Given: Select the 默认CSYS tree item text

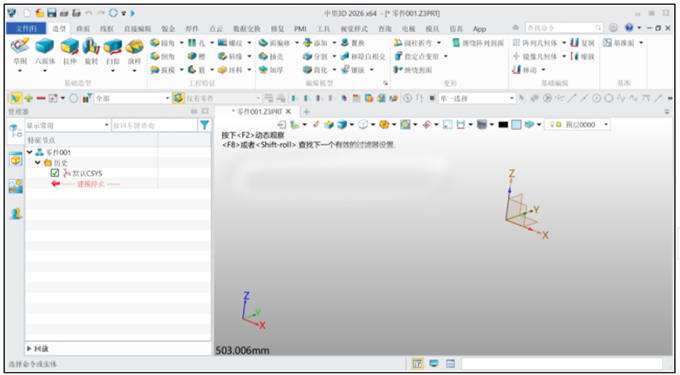Looking at the screenshot, I should [87, 173].
